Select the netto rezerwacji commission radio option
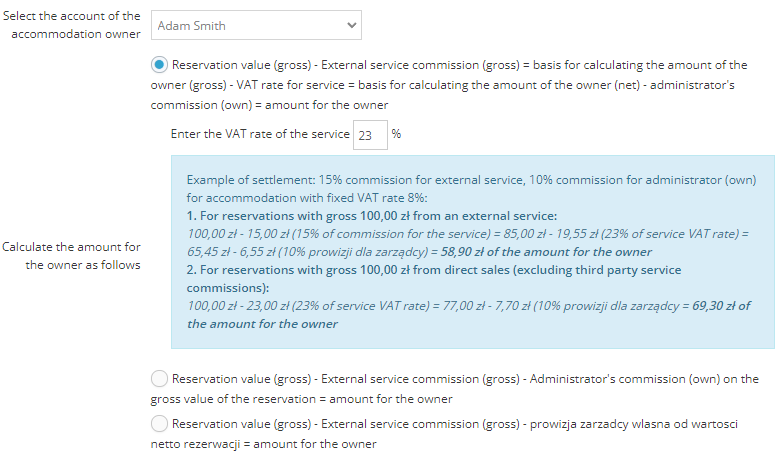 pyautogui.click(x=160, y=424)
